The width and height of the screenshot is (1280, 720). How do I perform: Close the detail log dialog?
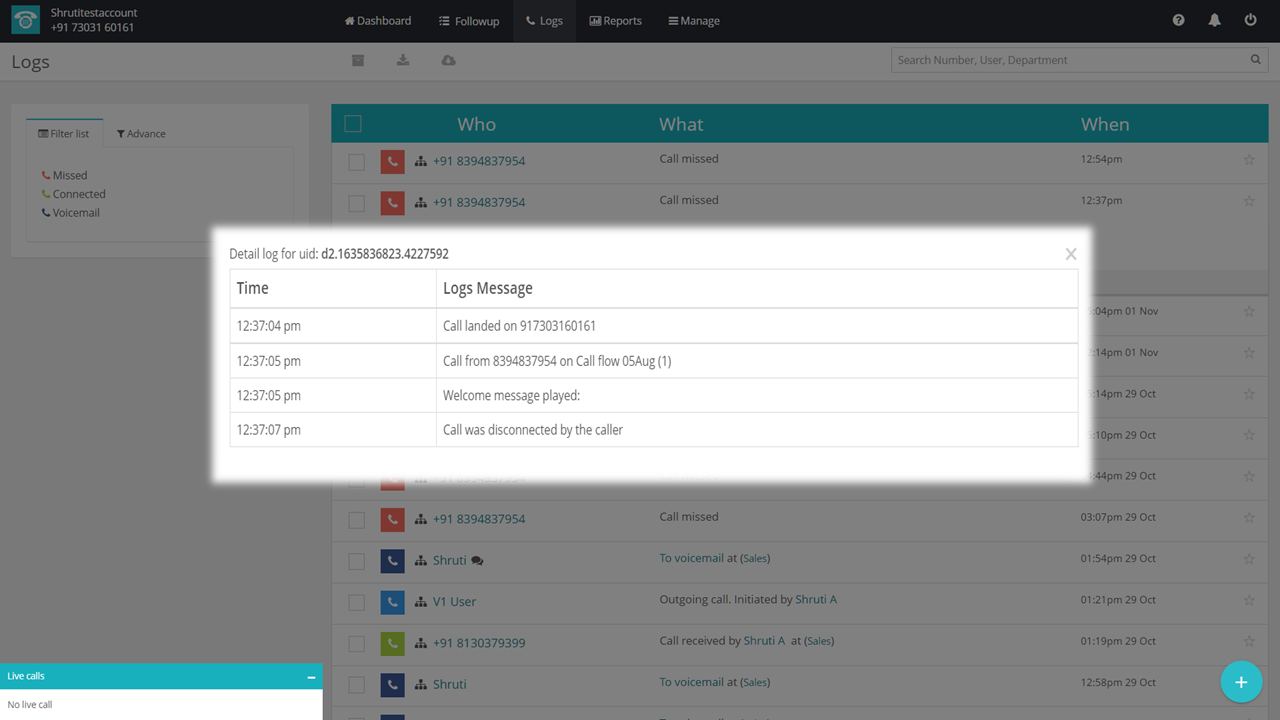1070,254
